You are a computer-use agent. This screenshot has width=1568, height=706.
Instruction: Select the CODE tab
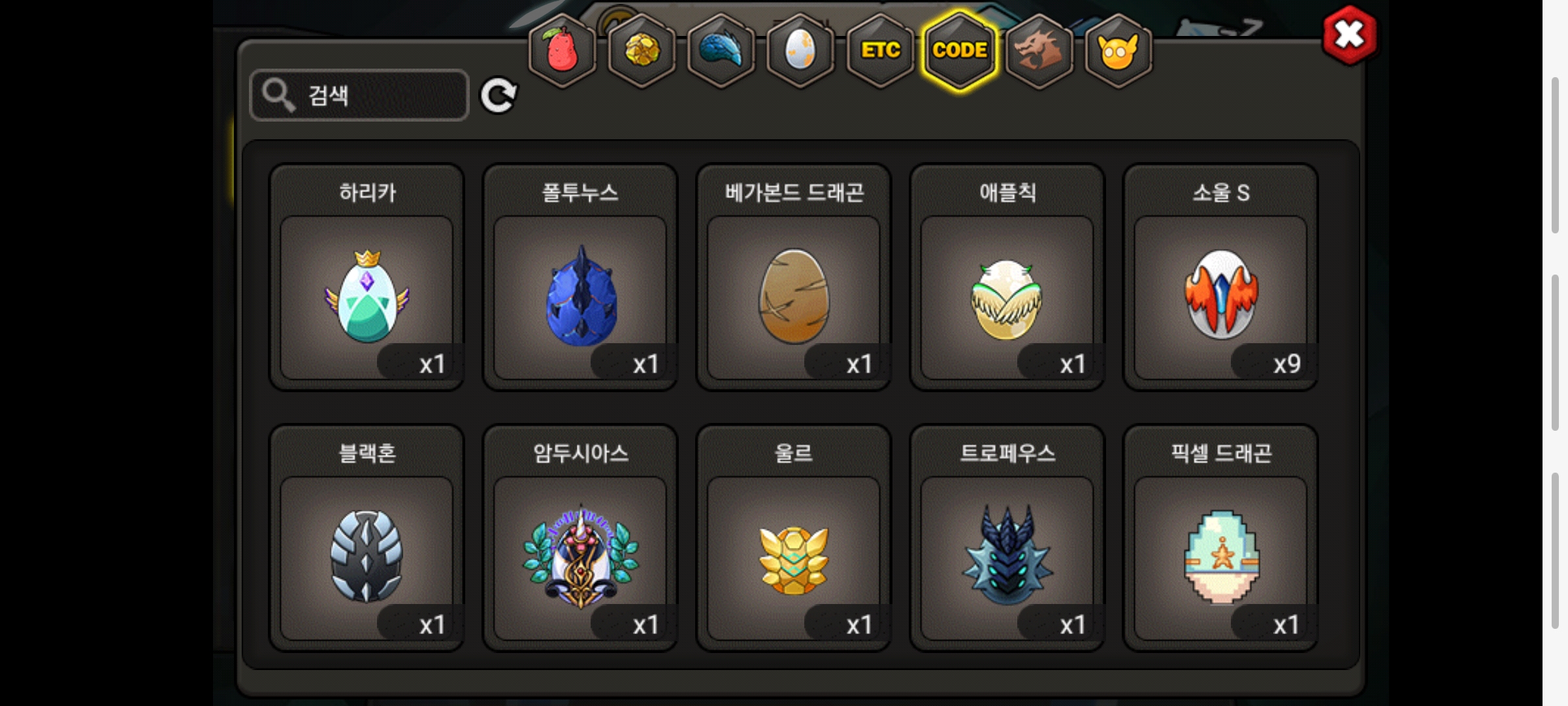960,50
